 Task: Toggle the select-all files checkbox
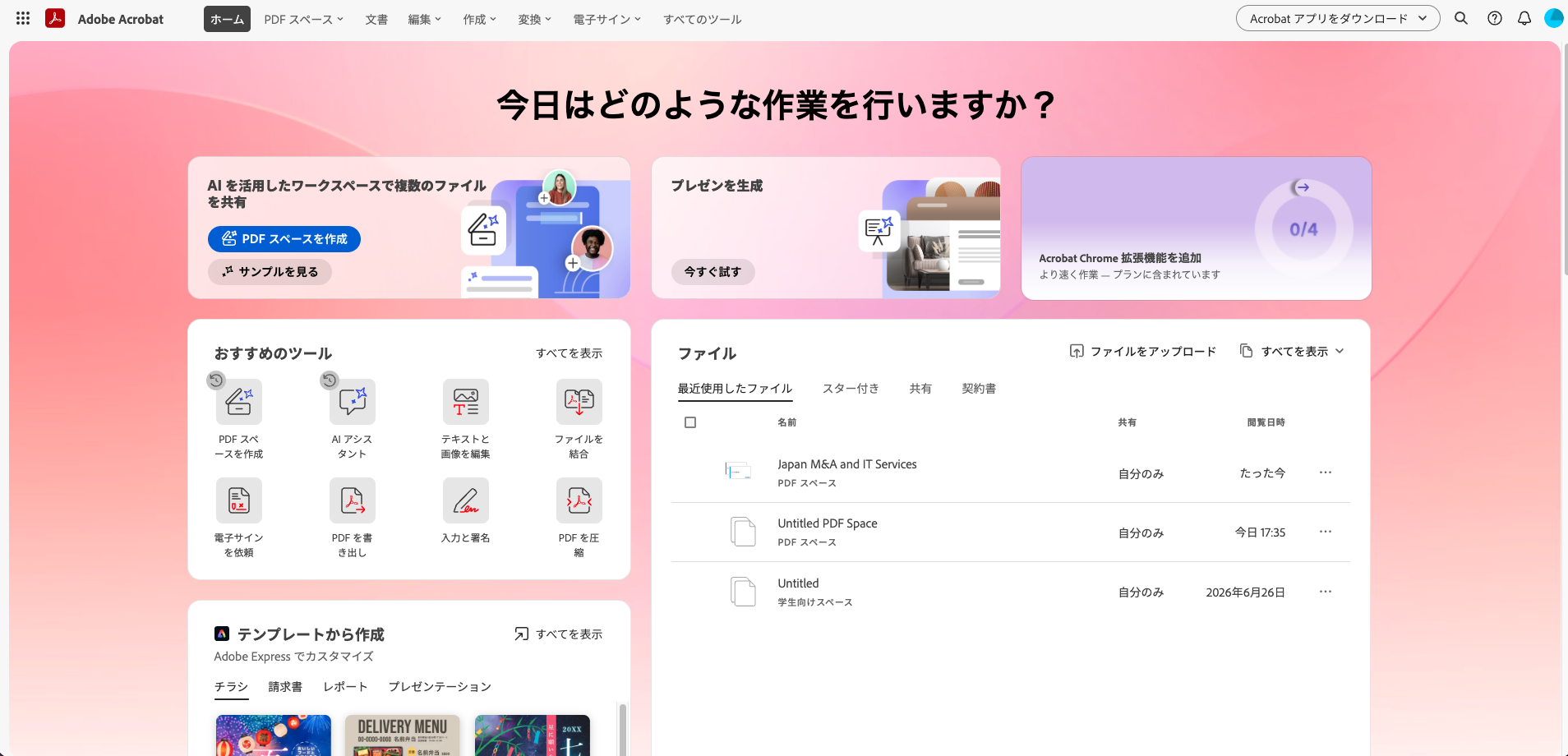(x=690, y=422)
